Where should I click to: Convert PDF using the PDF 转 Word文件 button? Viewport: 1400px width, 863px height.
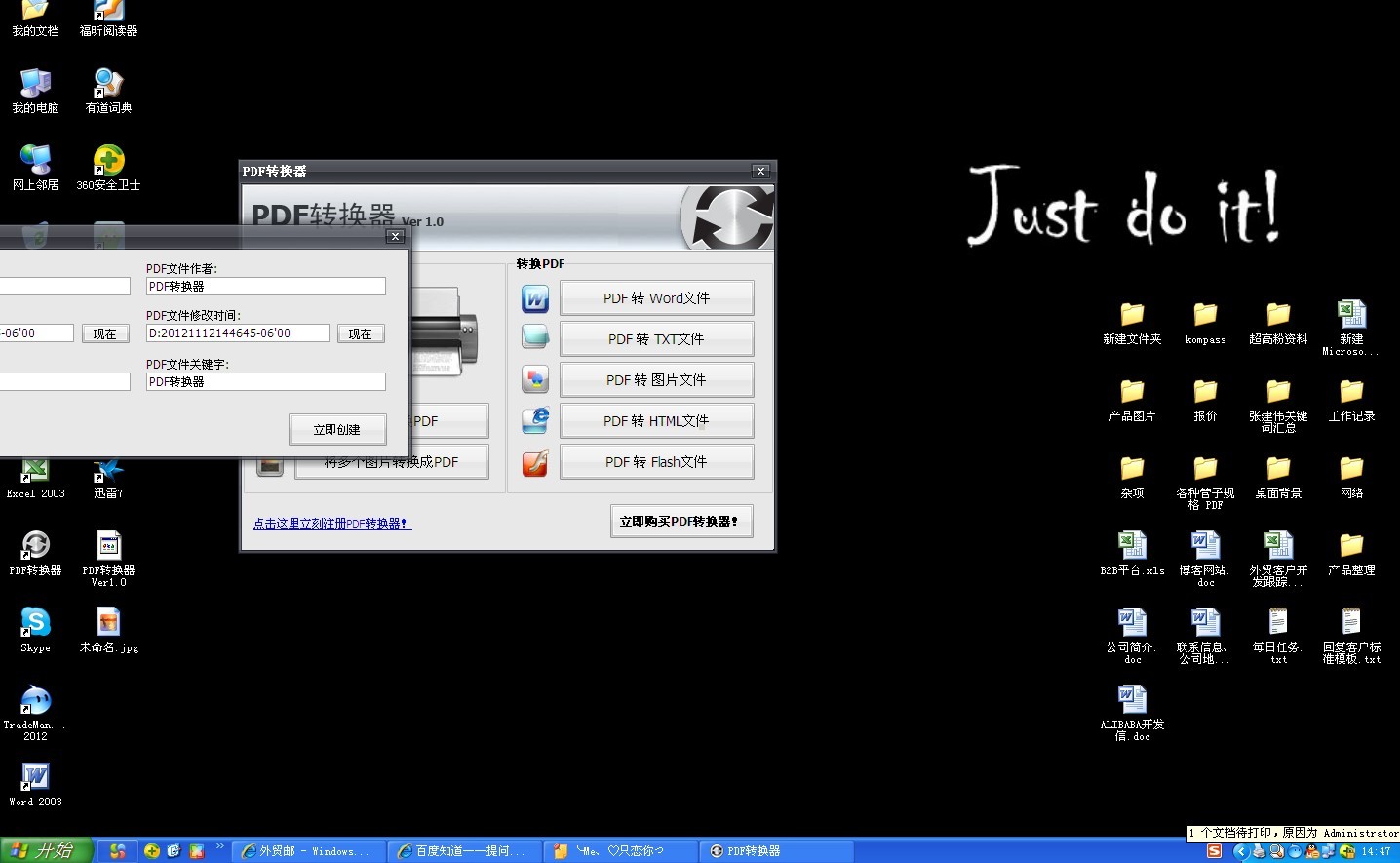[656, 298]
